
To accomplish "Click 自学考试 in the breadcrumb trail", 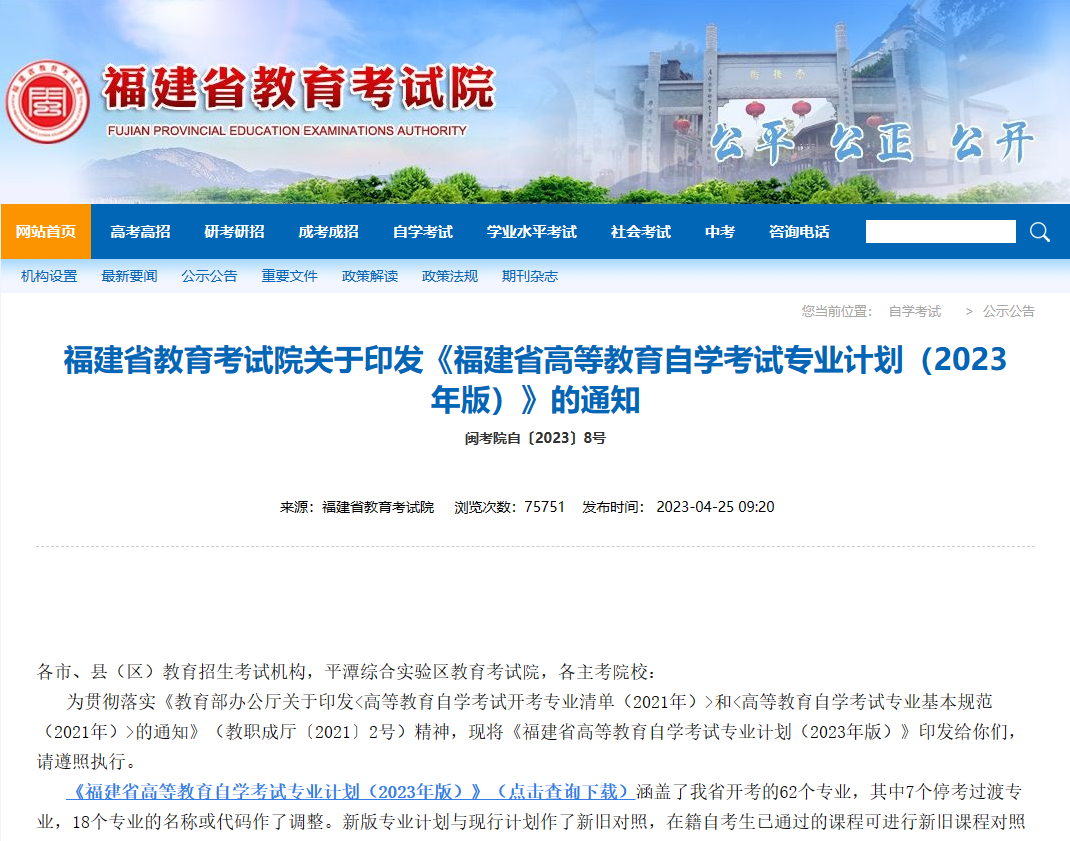I will [x=914, y=311].
